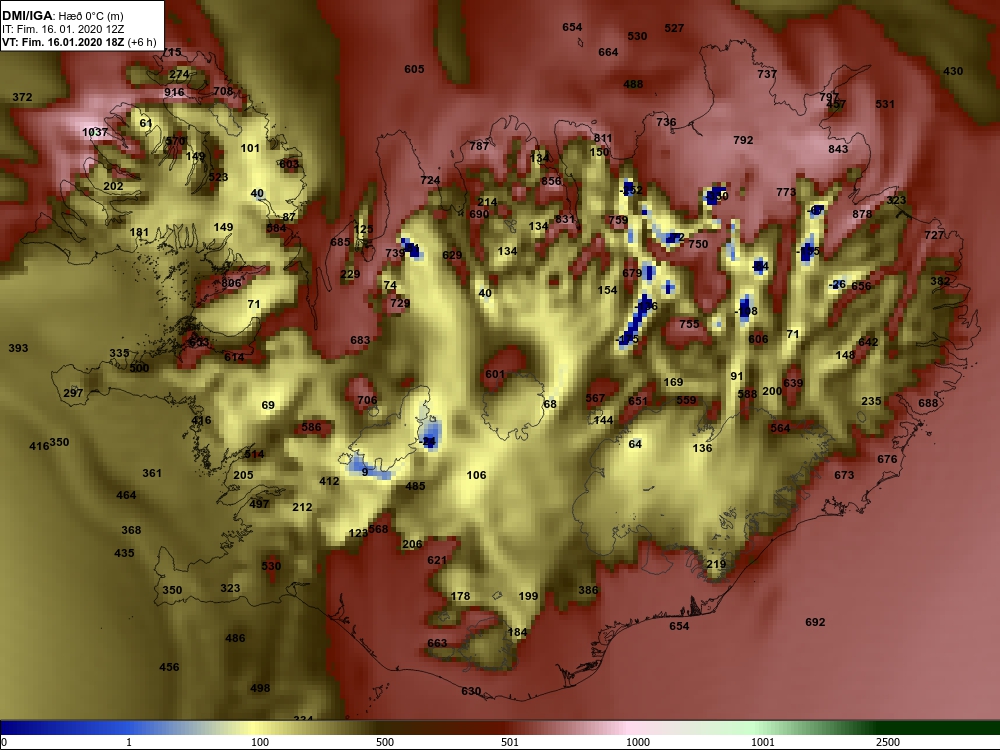Screen dimensions: 1000x750
Task: Click the map value 811
Action: [x=603, y=138]
